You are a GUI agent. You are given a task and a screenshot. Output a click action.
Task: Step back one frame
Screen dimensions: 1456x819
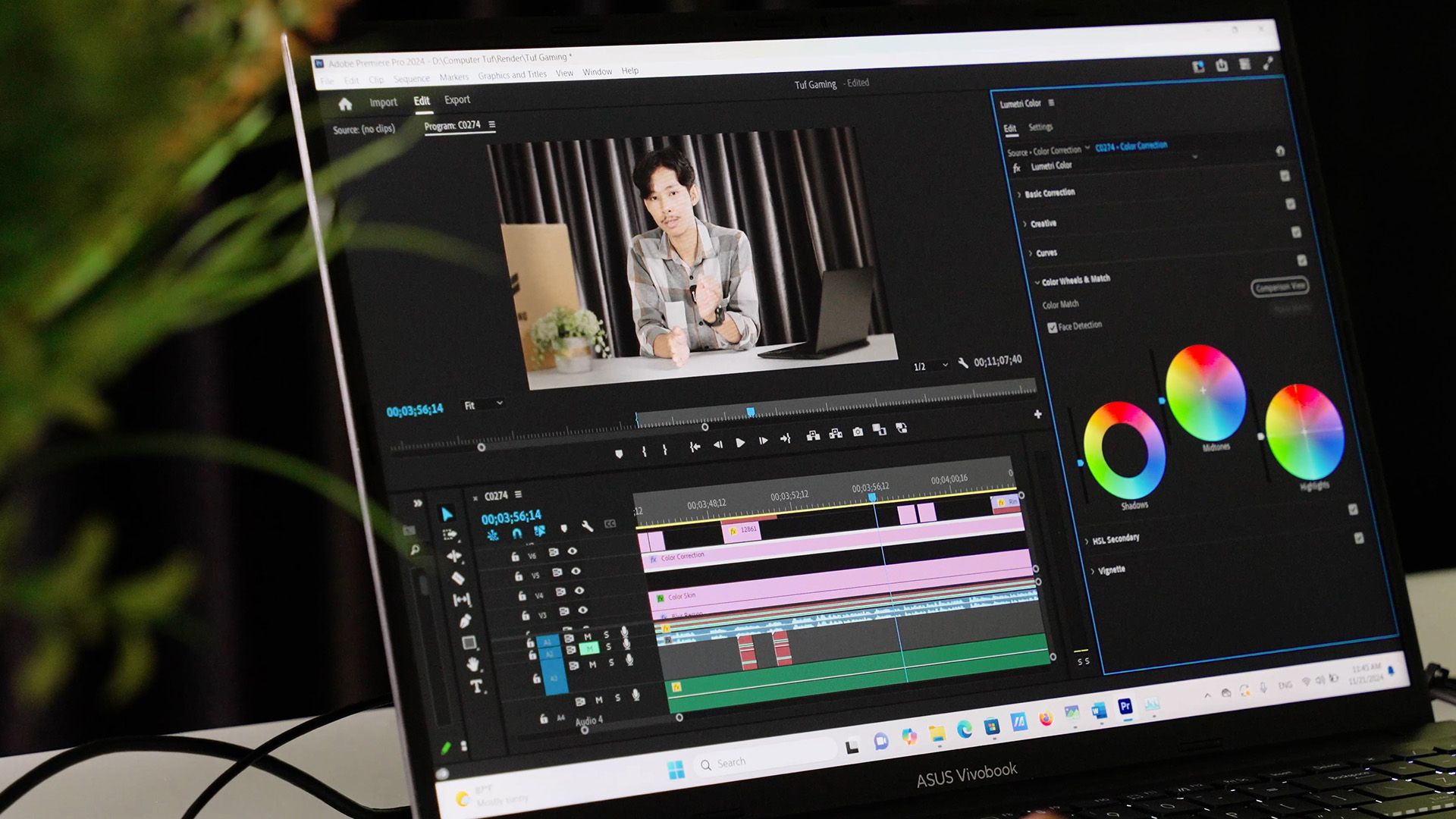click(x=717, y=445)
